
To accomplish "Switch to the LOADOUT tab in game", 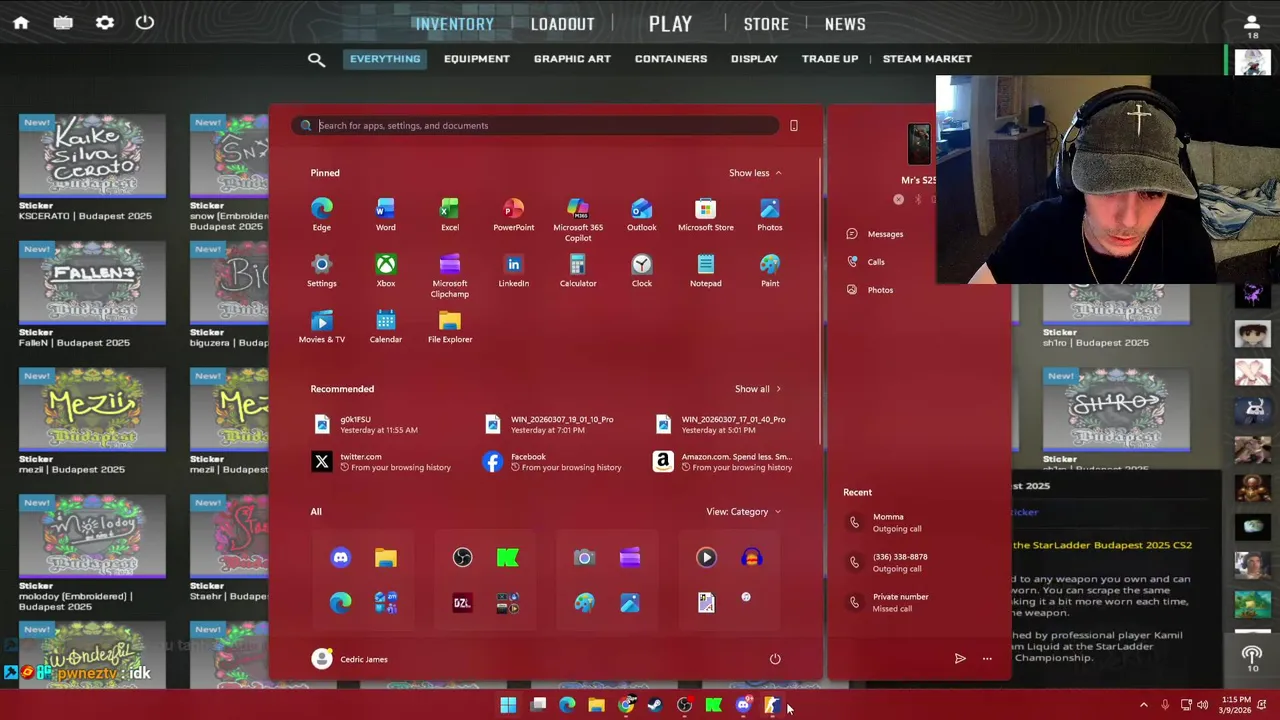I will click(x=562, y=24).
